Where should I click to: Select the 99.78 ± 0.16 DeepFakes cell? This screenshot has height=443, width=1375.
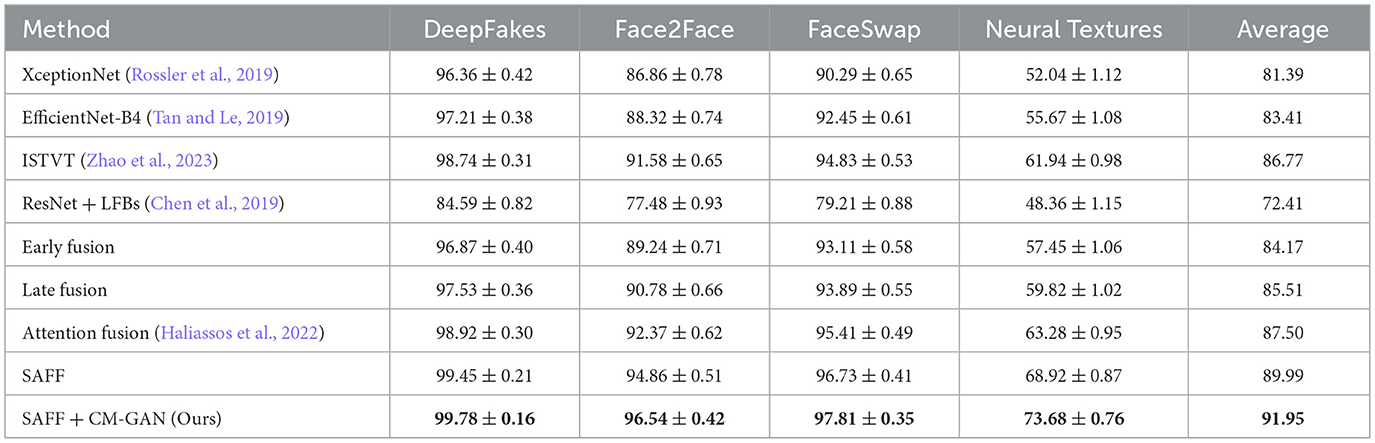pos(485,417)
